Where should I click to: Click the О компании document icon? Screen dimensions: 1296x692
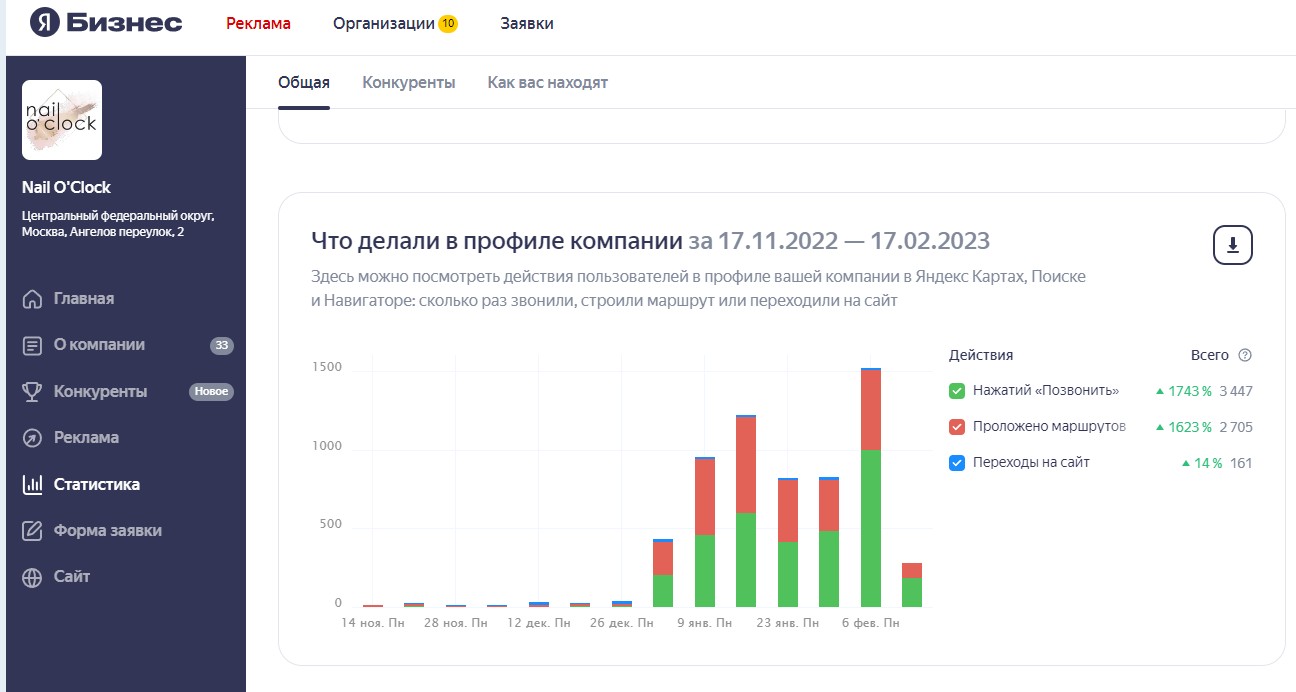point(33,345)
